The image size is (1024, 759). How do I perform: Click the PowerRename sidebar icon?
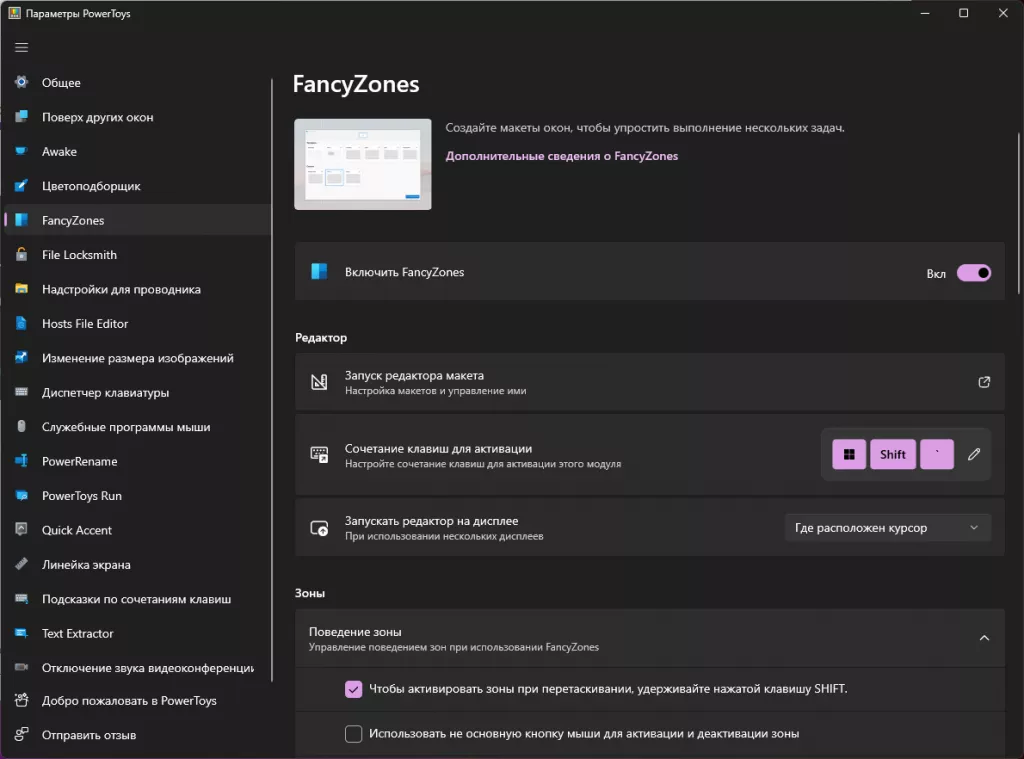[x=21, y=462]
